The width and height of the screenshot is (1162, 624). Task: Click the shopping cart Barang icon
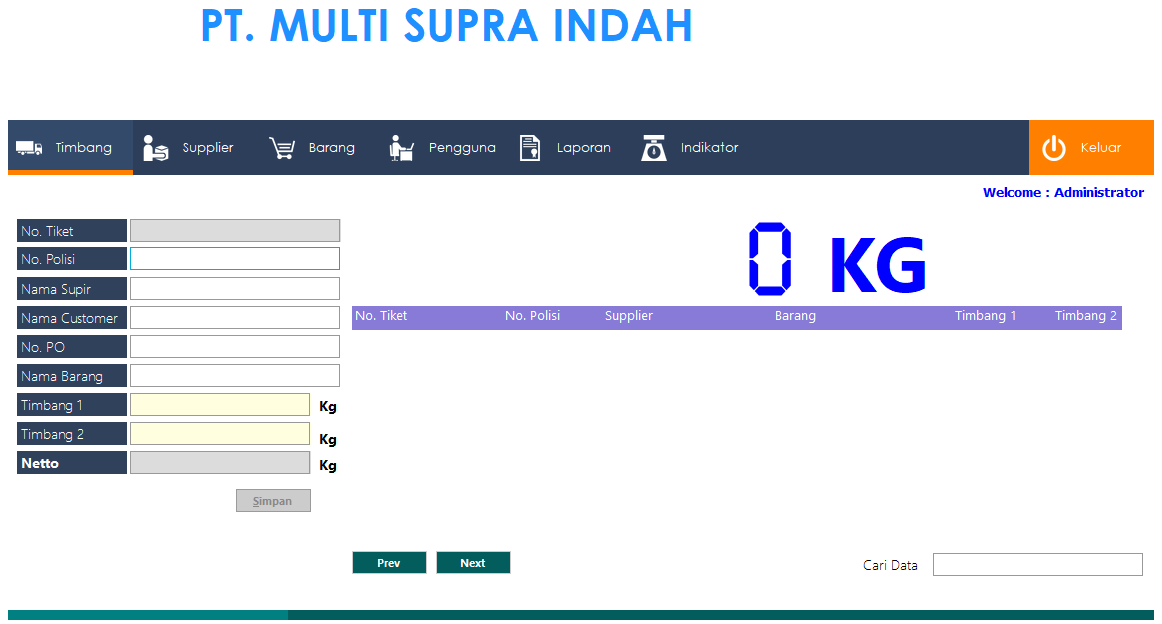pos(282,147)
